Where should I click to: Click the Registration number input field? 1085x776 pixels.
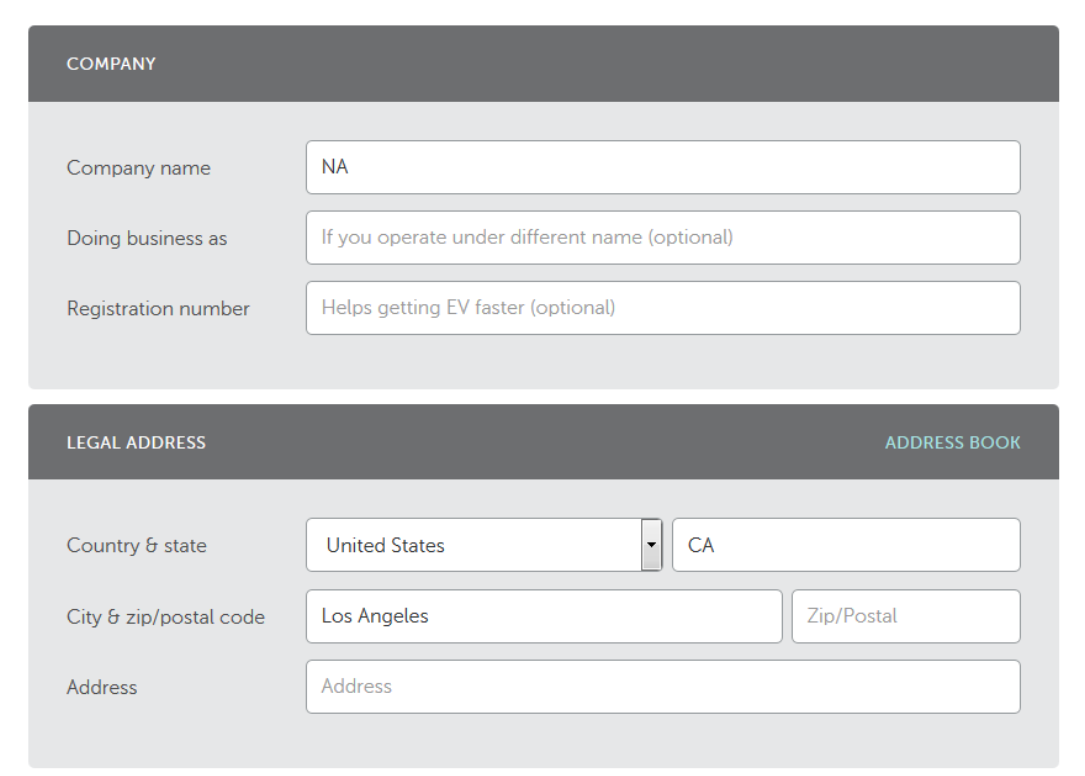[663, 308]
